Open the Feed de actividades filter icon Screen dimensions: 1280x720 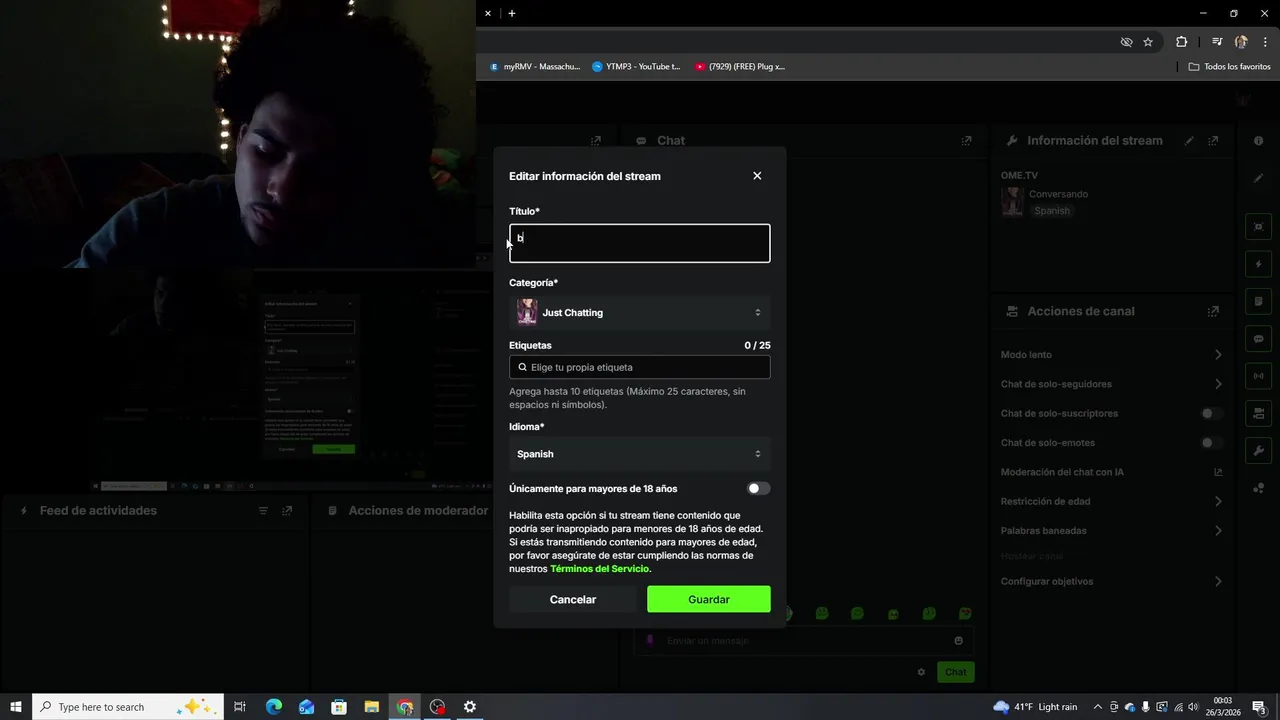263,511
